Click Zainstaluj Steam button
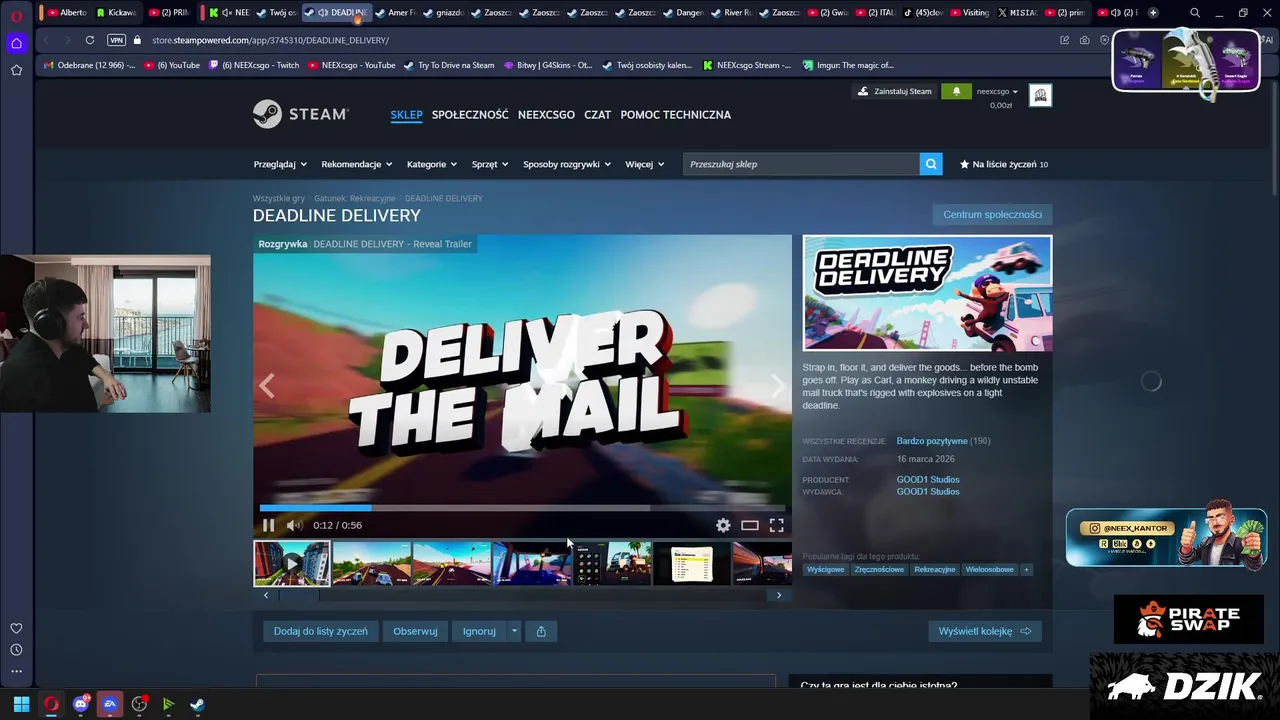 click(895, 91)
